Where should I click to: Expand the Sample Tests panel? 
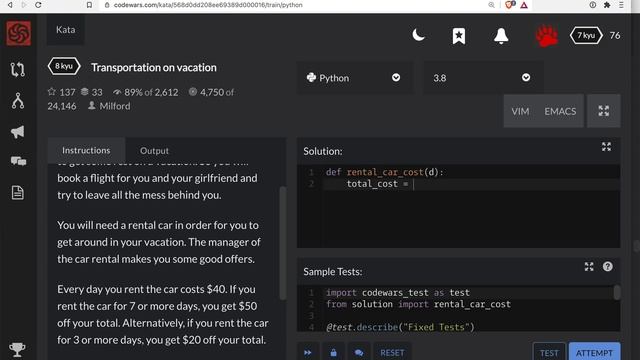[x=589, y=267]
